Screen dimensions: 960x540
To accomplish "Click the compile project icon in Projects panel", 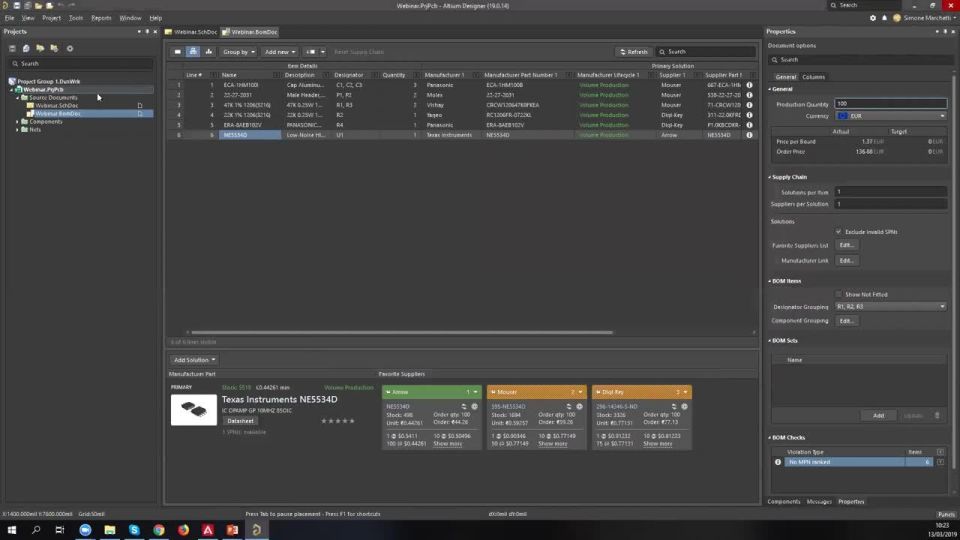I will point(26,48).
